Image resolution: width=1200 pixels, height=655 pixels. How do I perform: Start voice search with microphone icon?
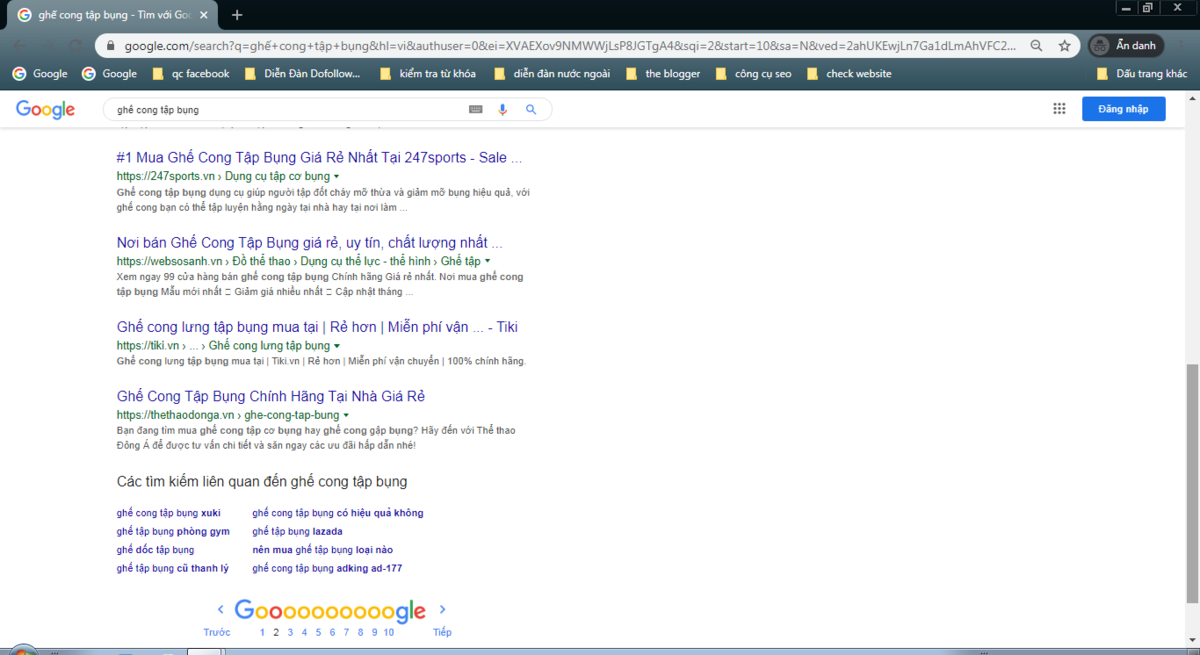pos(503,110)
